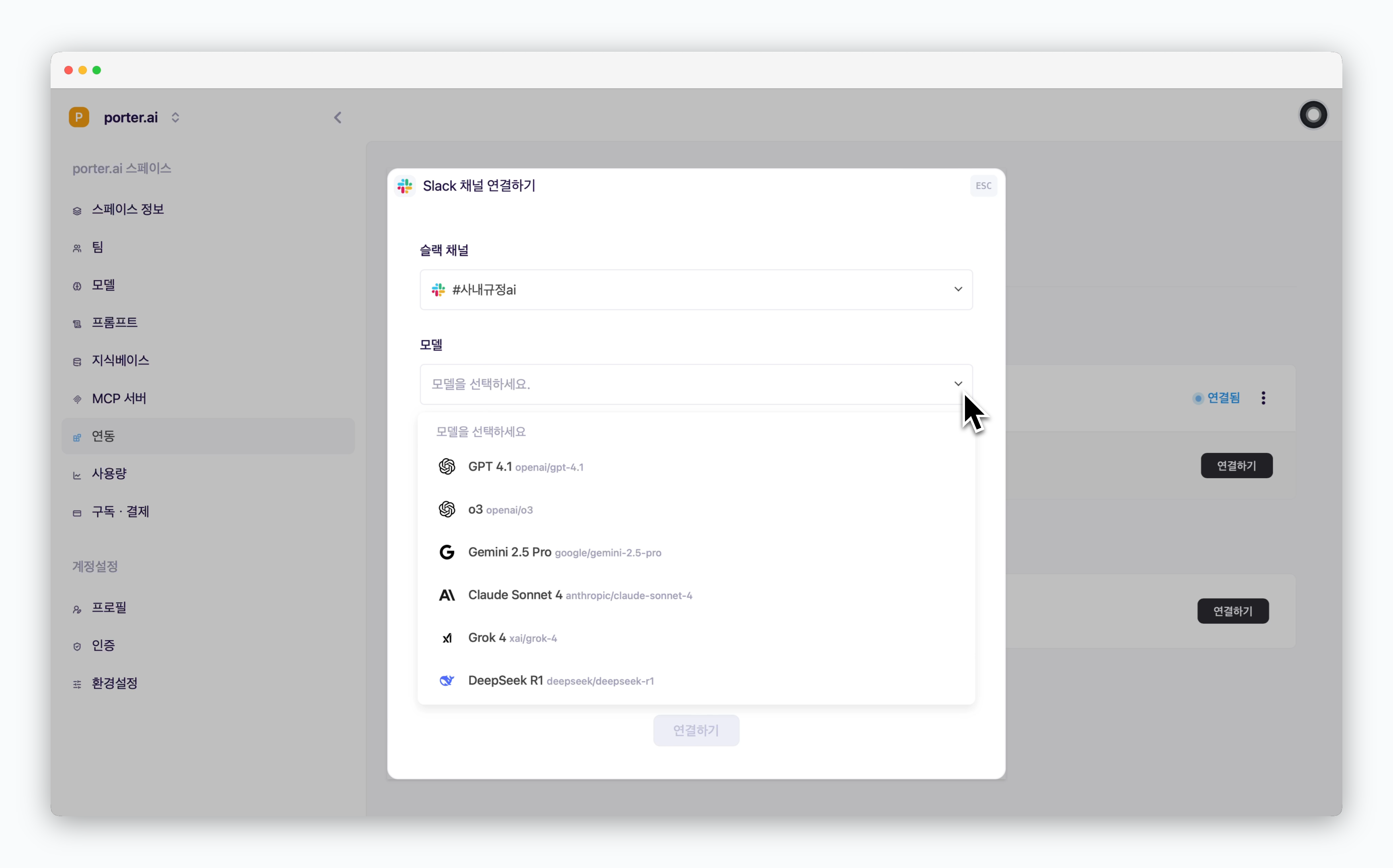Click the 모델을 선택하세요 list header text
Viewport: 1393px width, 868px height.
[x=481, y=432]
